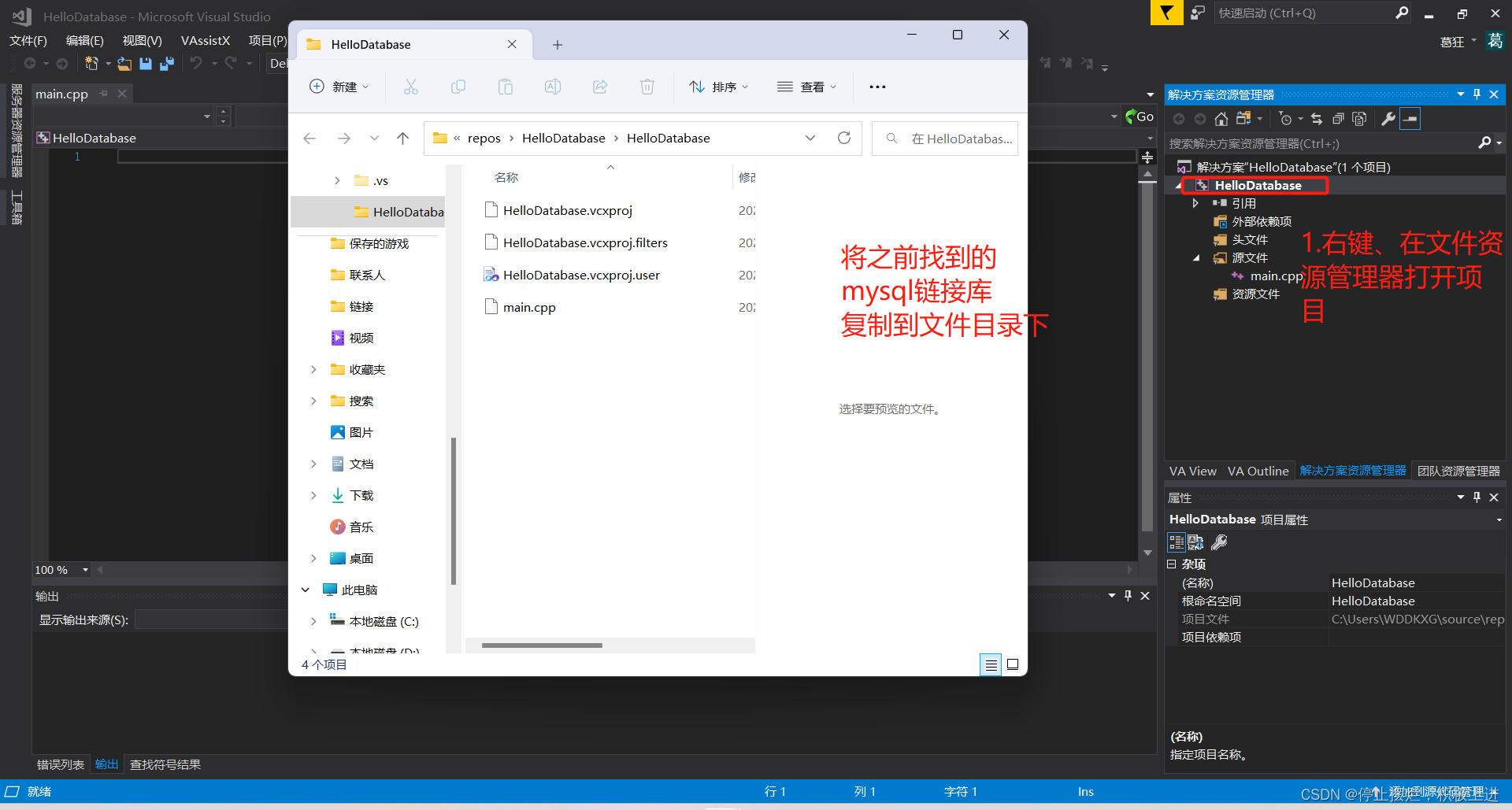Click the pending changes filter clock icon
The image size is (1512, 810).
pyautogui.click(x=1286, y=119)
